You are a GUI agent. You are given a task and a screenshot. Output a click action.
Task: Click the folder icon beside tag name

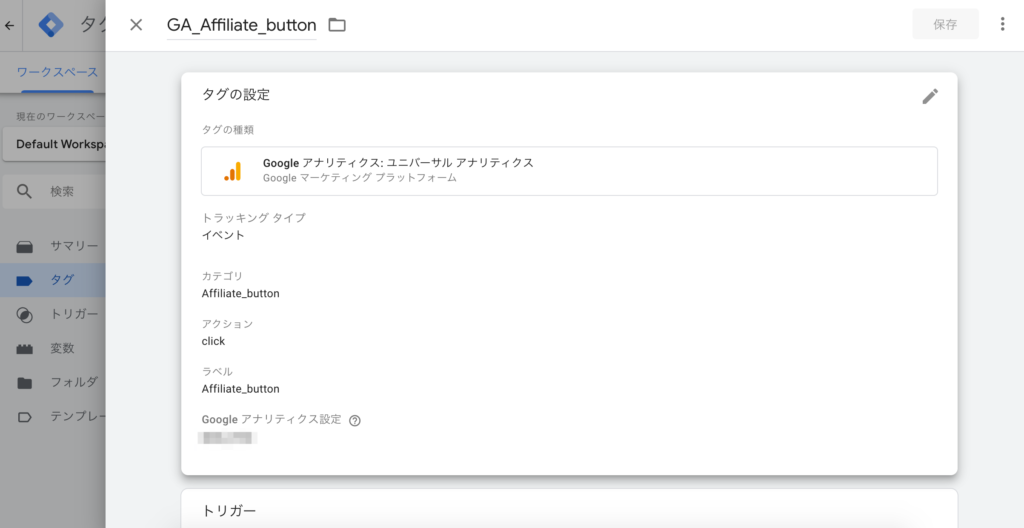tap(337, 25)
